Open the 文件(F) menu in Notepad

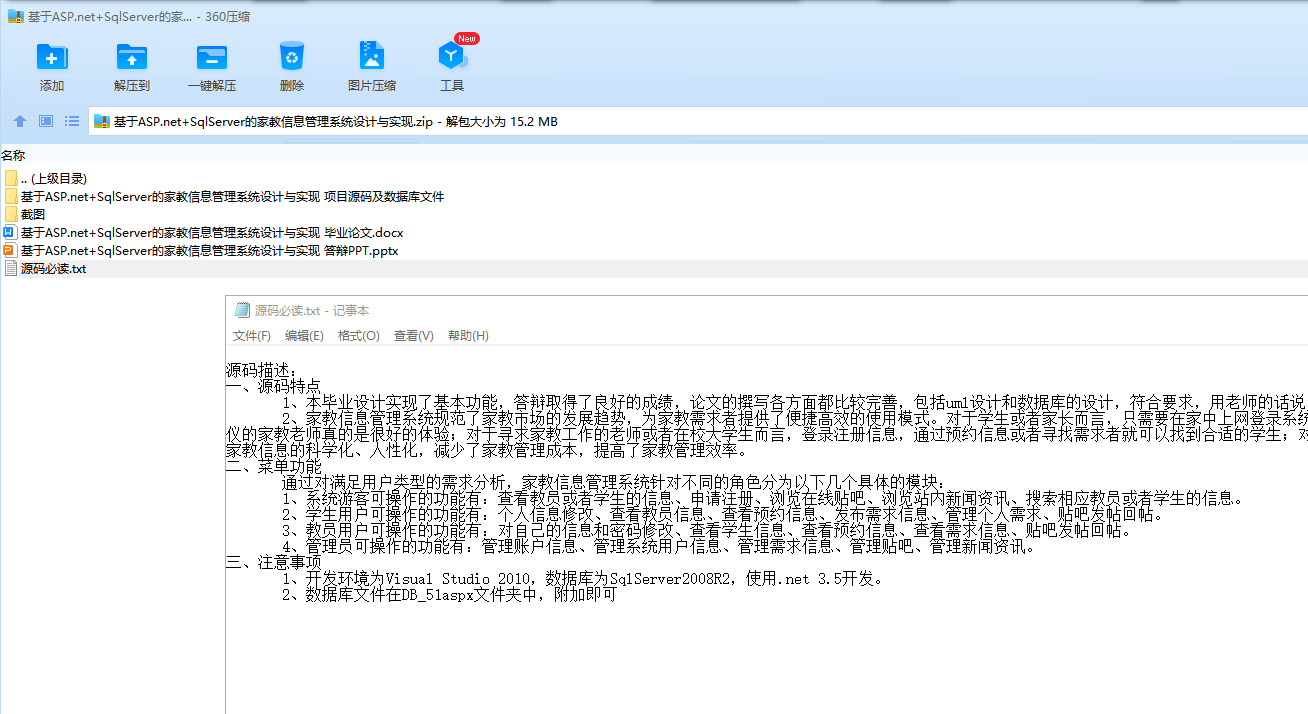click(x=252, y=336)
